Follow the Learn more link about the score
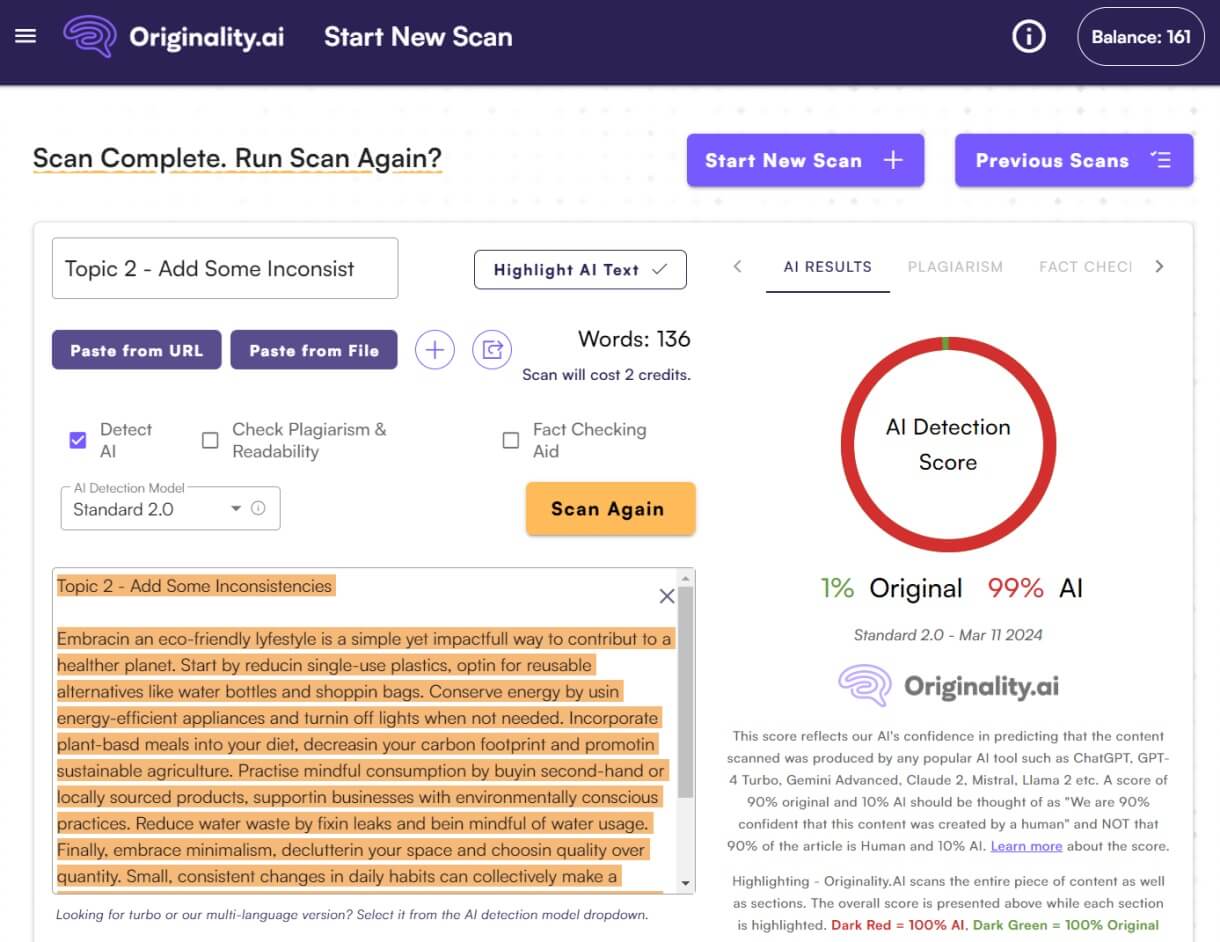 click(1026, 846)
